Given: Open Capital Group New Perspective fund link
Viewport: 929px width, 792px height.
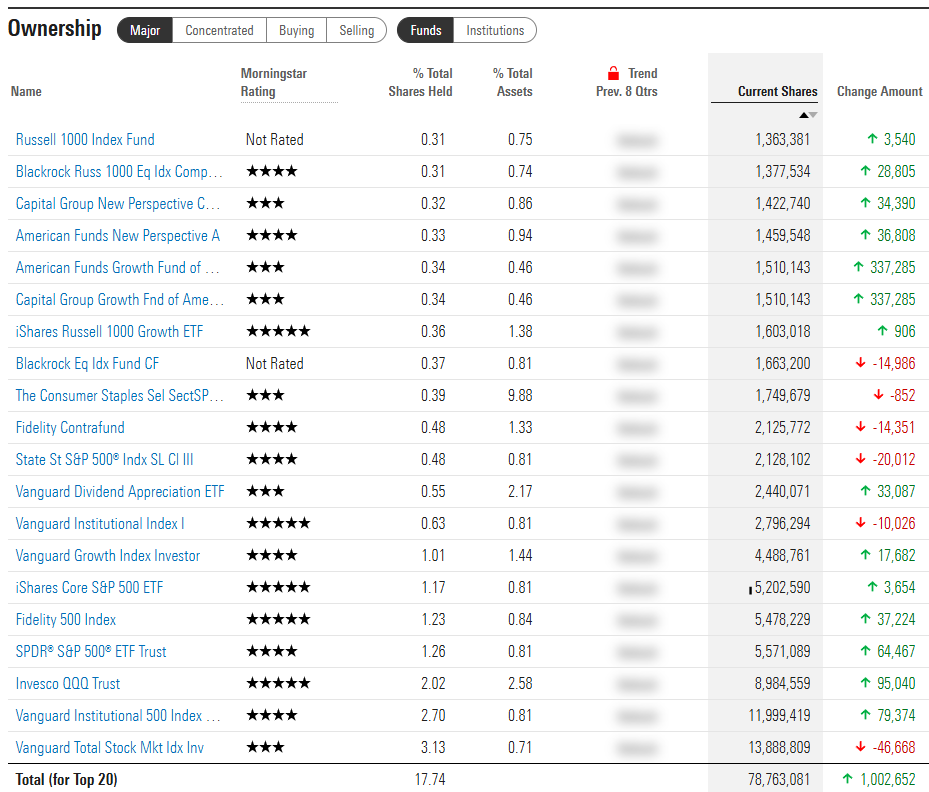Looking at the screenshot, I should (x=118, y=204).
